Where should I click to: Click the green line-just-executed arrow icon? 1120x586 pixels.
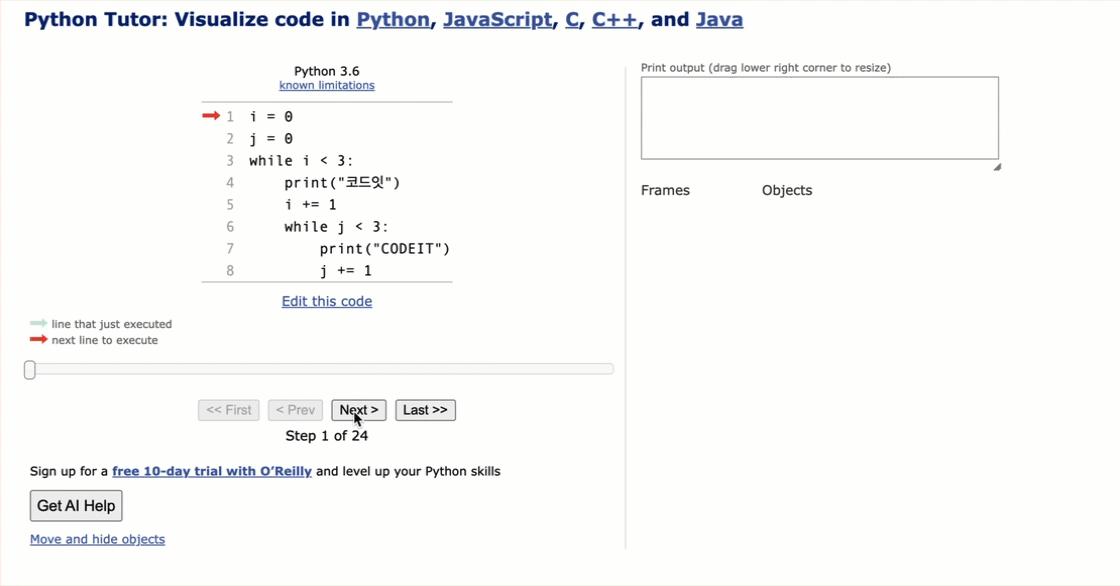[x=38, y=324]
